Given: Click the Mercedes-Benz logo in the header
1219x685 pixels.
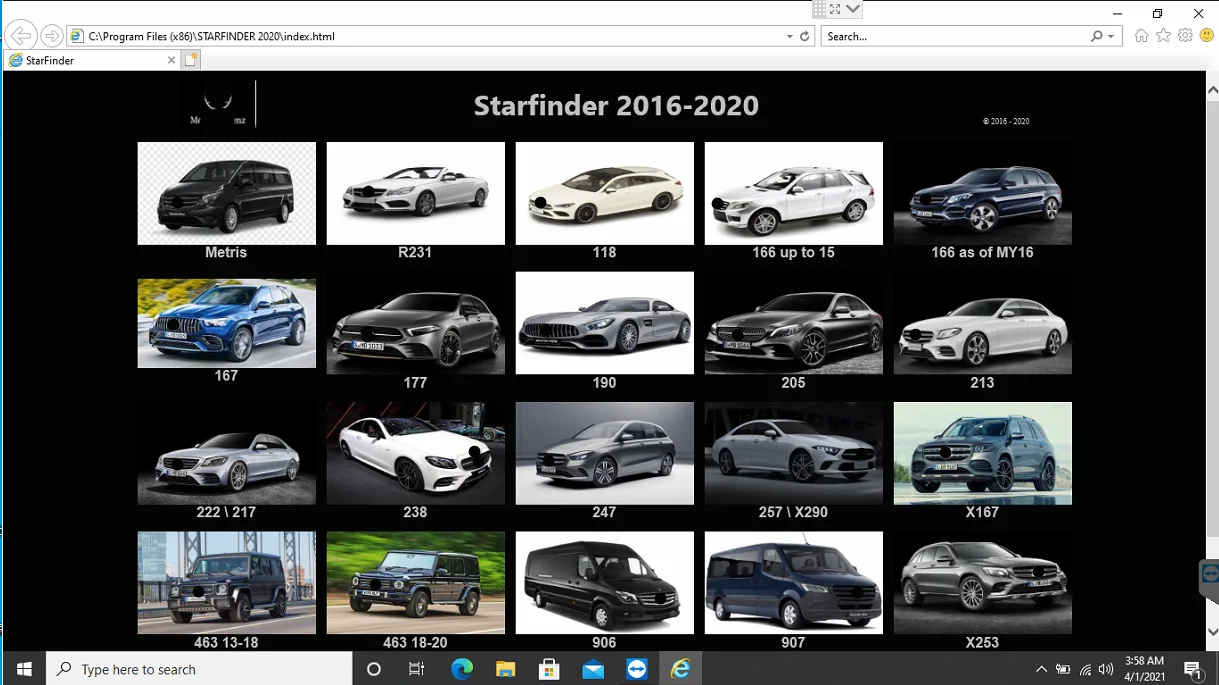Looking at the screenshot, I should pos(218,104).
